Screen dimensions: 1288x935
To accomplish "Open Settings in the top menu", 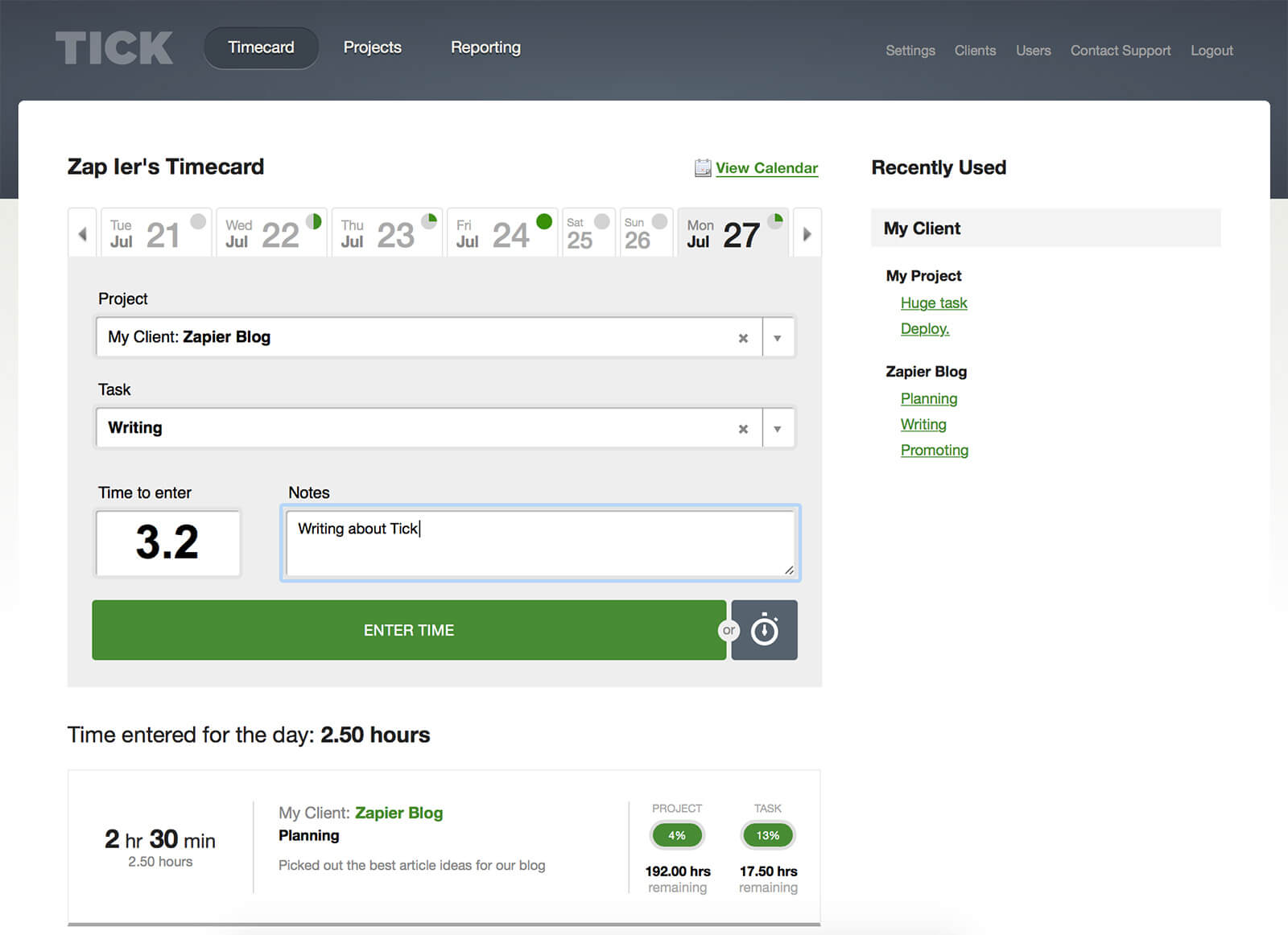I will pos(910,51).
